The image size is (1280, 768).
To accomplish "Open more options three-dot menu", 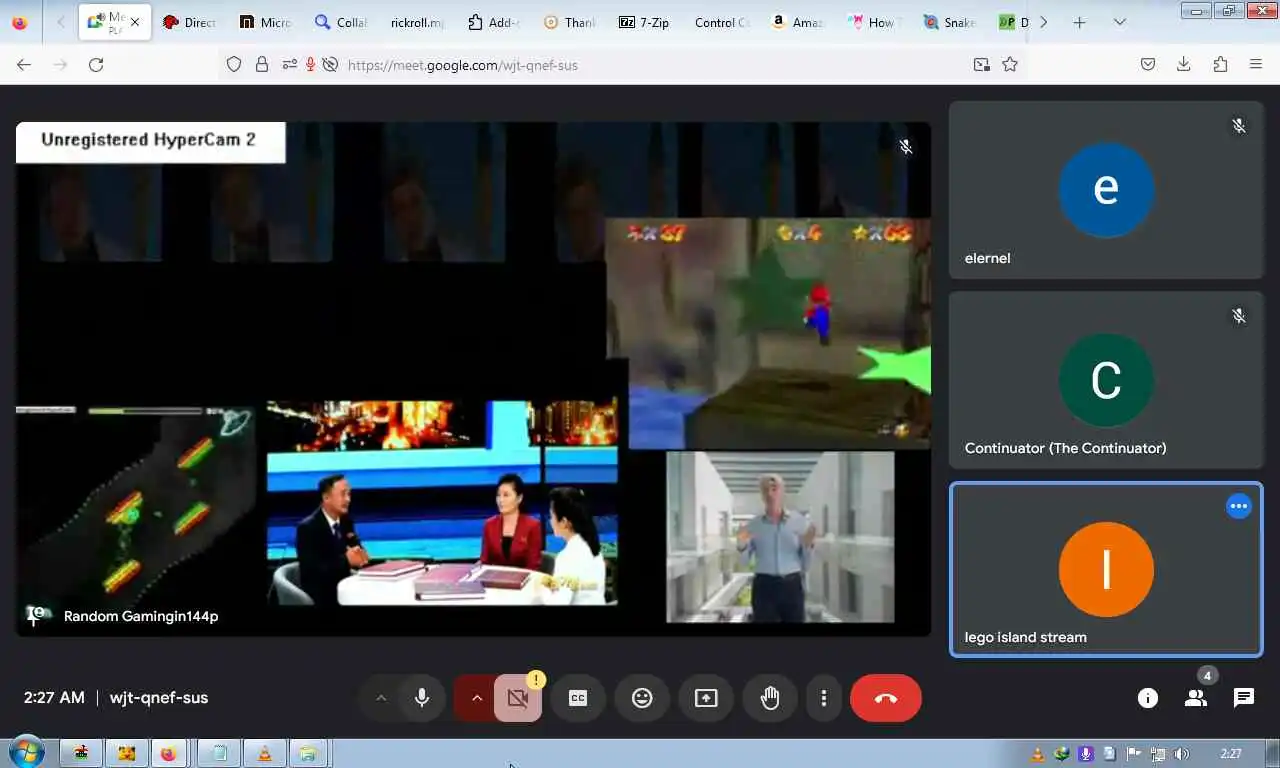I will [824, 698].
